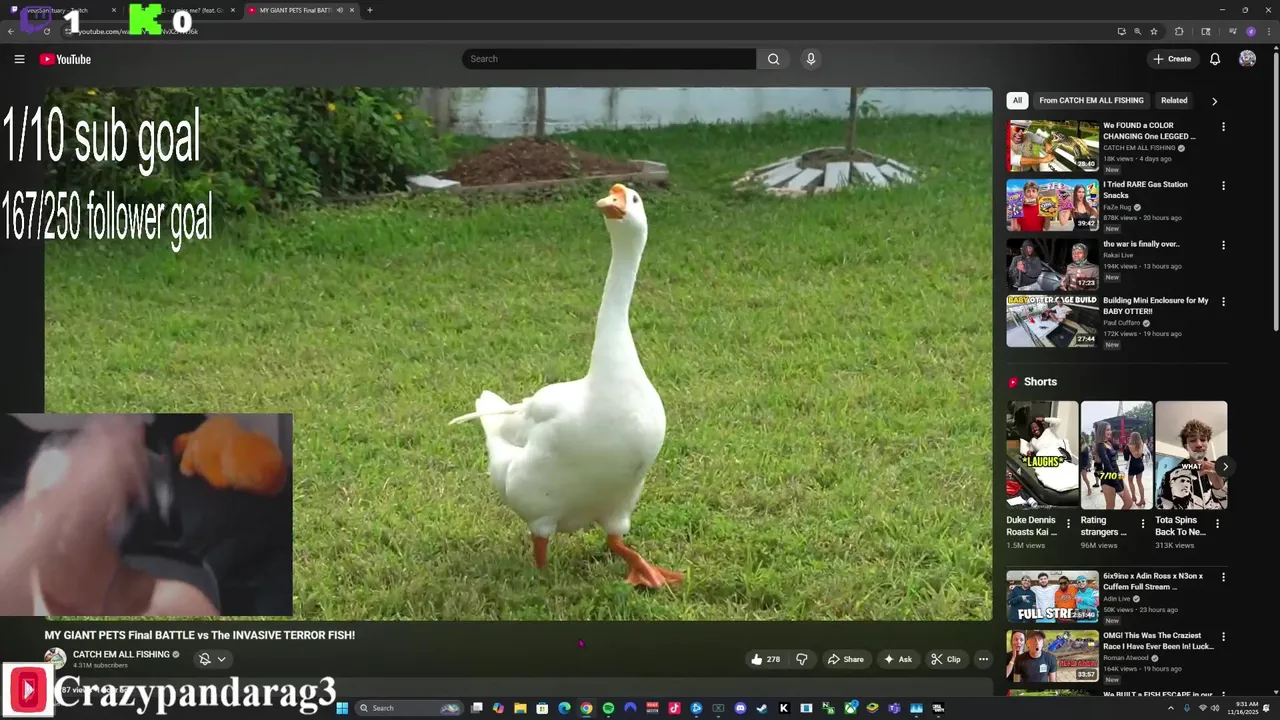Open the Windows Start menu
This screenshot has height=720, width=1280.
(342, 708)
